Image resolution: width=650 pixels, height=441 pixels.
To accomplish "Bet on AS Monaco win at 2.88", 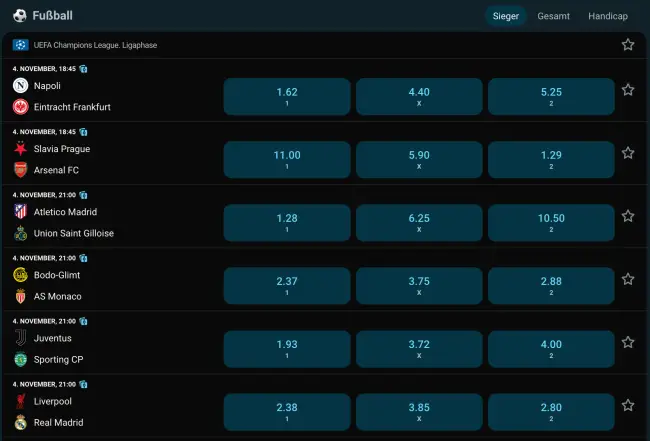I will [551, 286].
